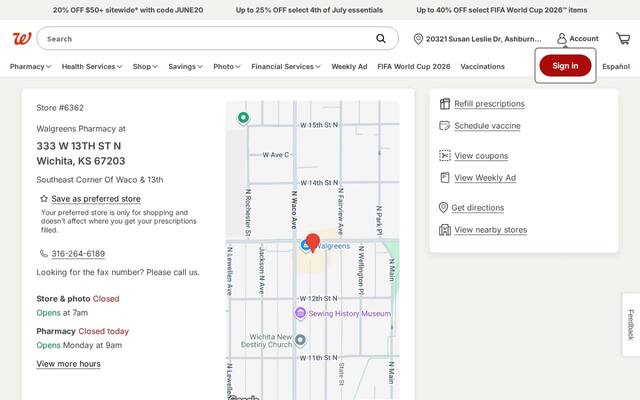The image size is (640, 400).
Task: Open the shopping cart icon
Action: 623,38
